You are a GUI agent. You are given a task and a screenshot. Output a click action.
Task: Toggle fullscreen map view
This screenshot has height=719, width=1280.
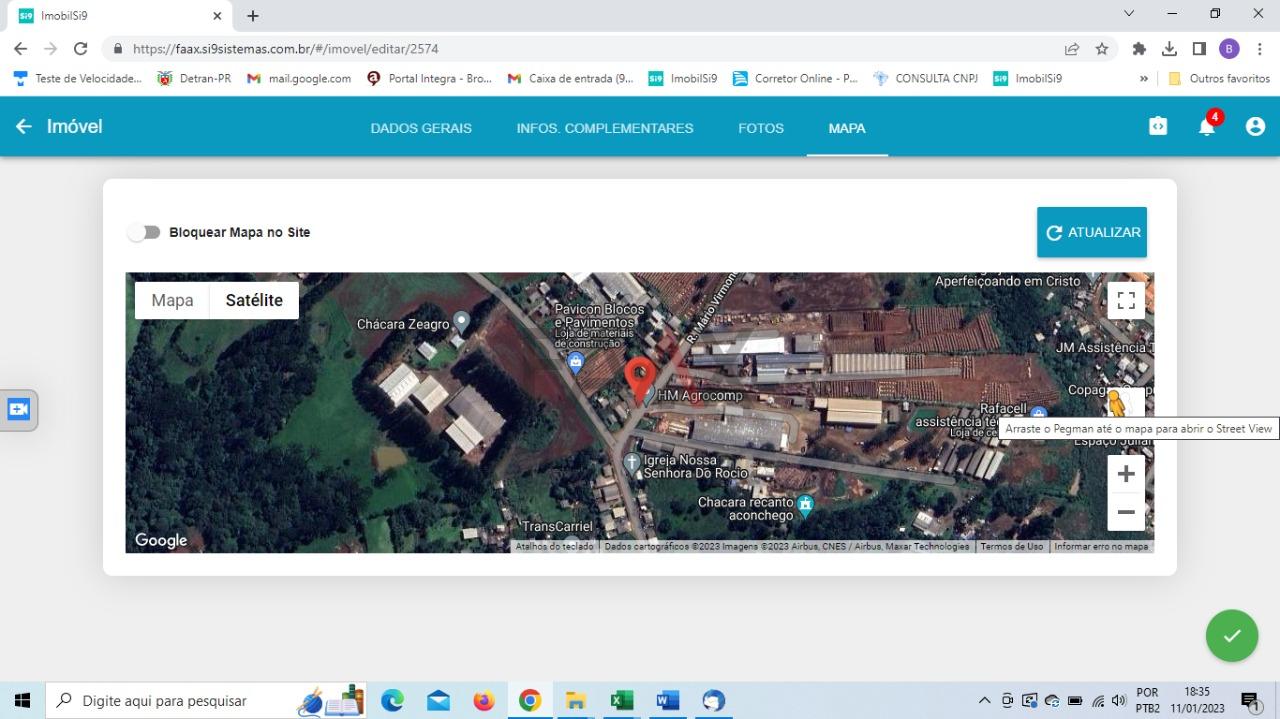pos(1126,300)
